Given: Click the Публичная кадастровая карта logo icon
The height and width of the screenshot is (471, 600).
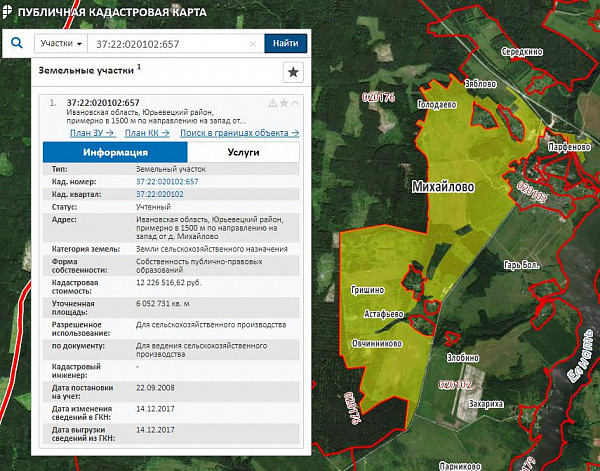Looking at the screenshot, I should [9, 12].
